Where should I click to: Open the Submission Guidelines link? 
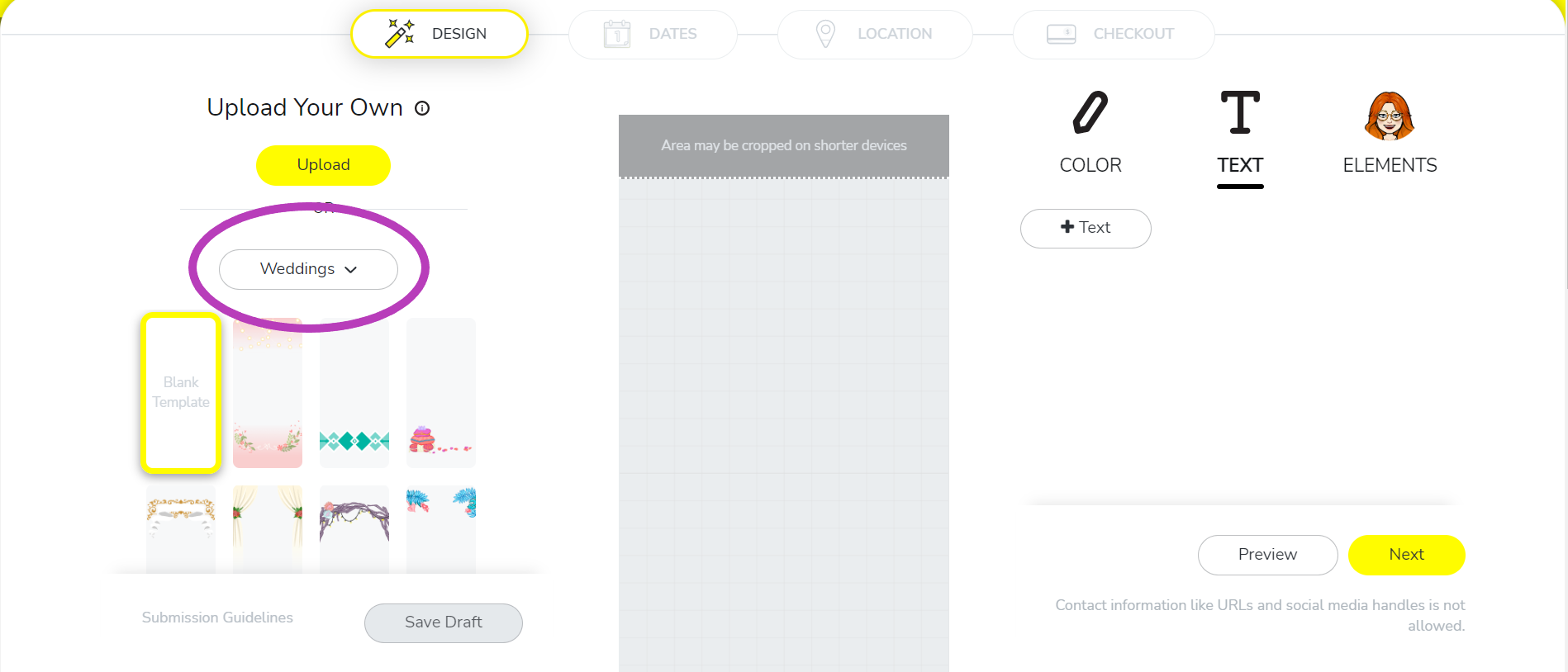[217, 618]
